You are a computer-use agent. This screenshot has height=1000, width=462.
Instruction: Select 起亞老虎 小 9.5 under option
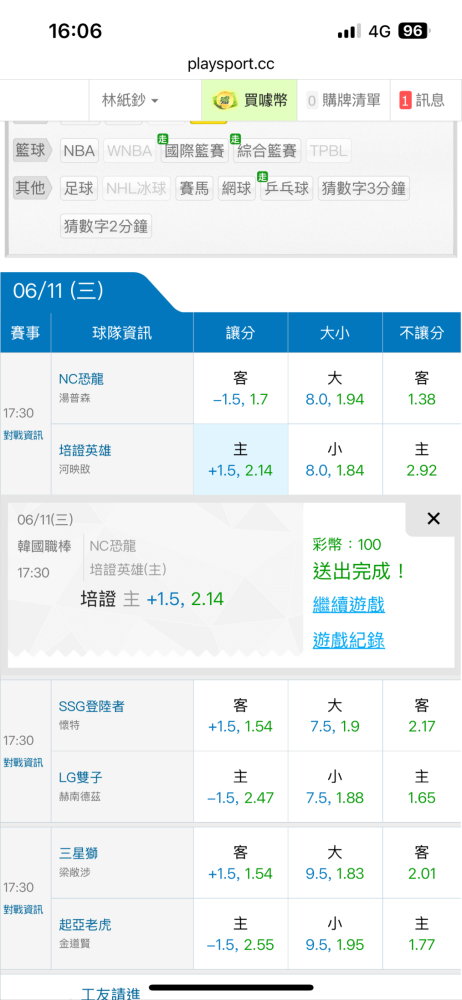(x=335, y=933)
